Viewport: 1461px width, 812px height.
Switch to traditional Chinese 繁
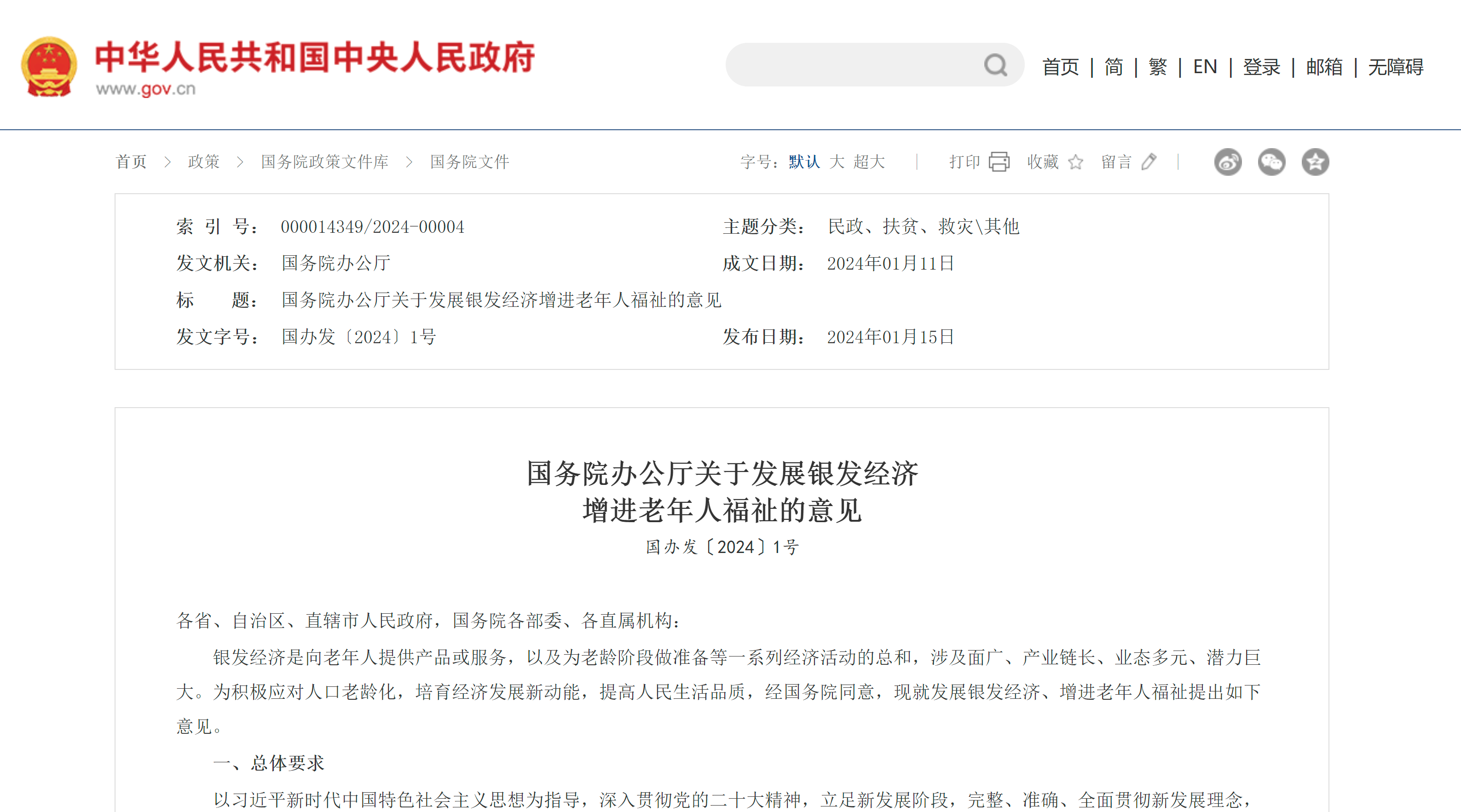tap(1158, 67)
